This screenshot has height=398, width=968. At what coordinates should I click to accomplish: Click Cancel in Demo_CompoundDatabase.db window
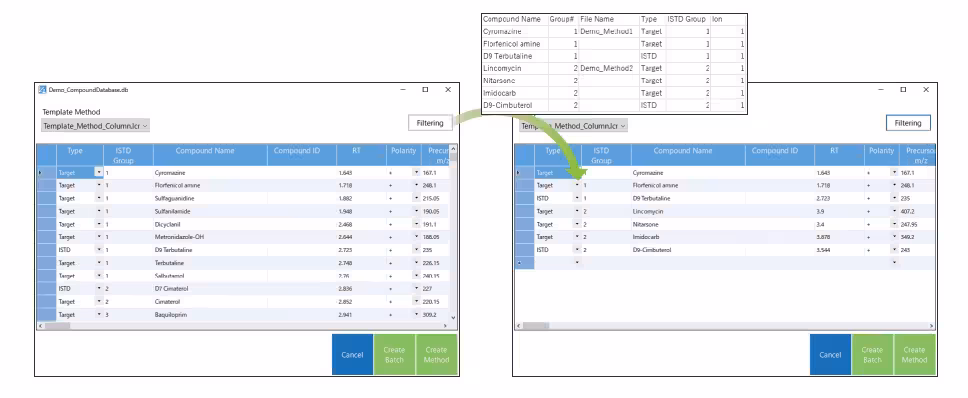click(x=352, y=355)
